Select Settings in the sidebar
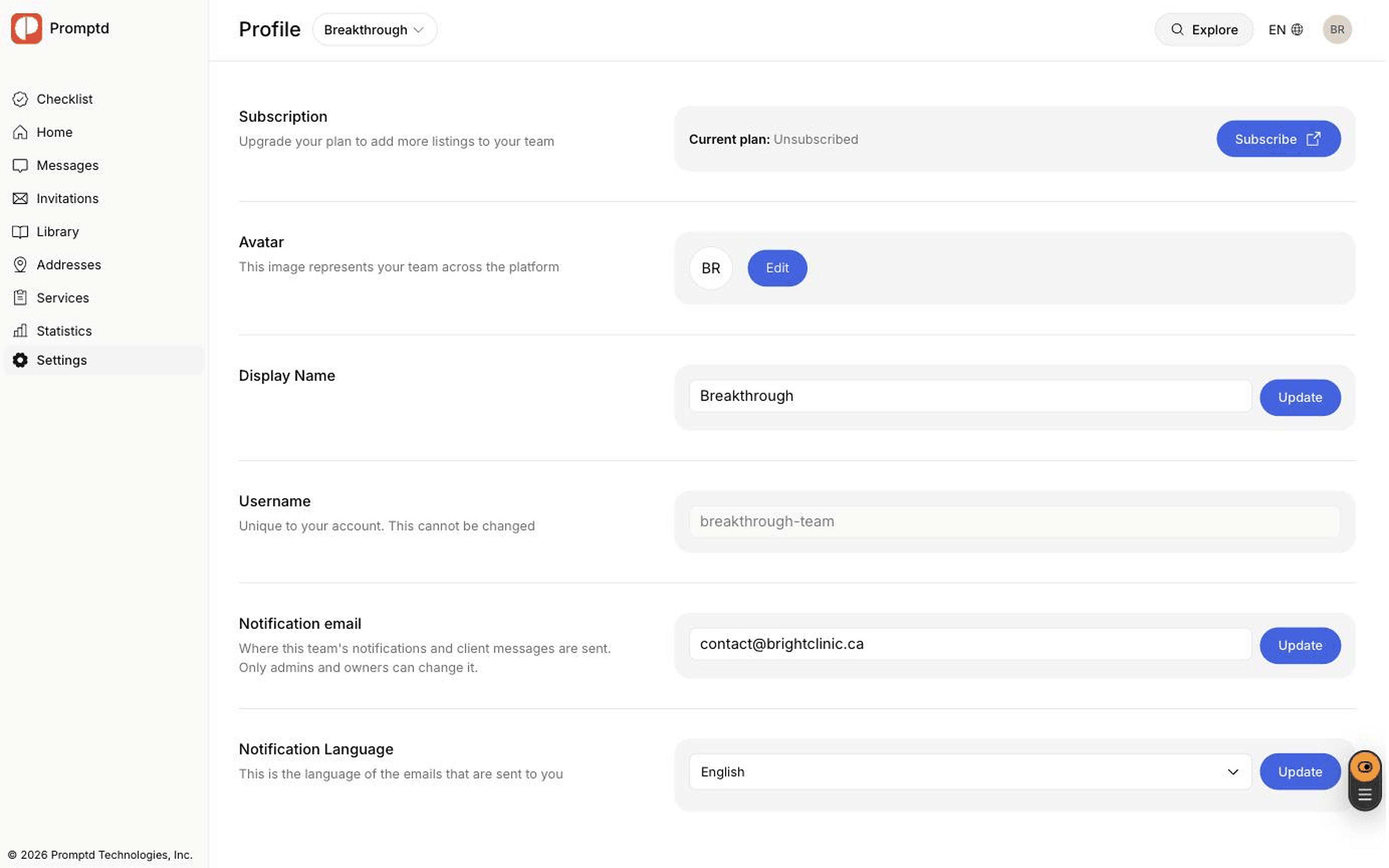Screen dimensions: 1389x868 click(105, 361)
